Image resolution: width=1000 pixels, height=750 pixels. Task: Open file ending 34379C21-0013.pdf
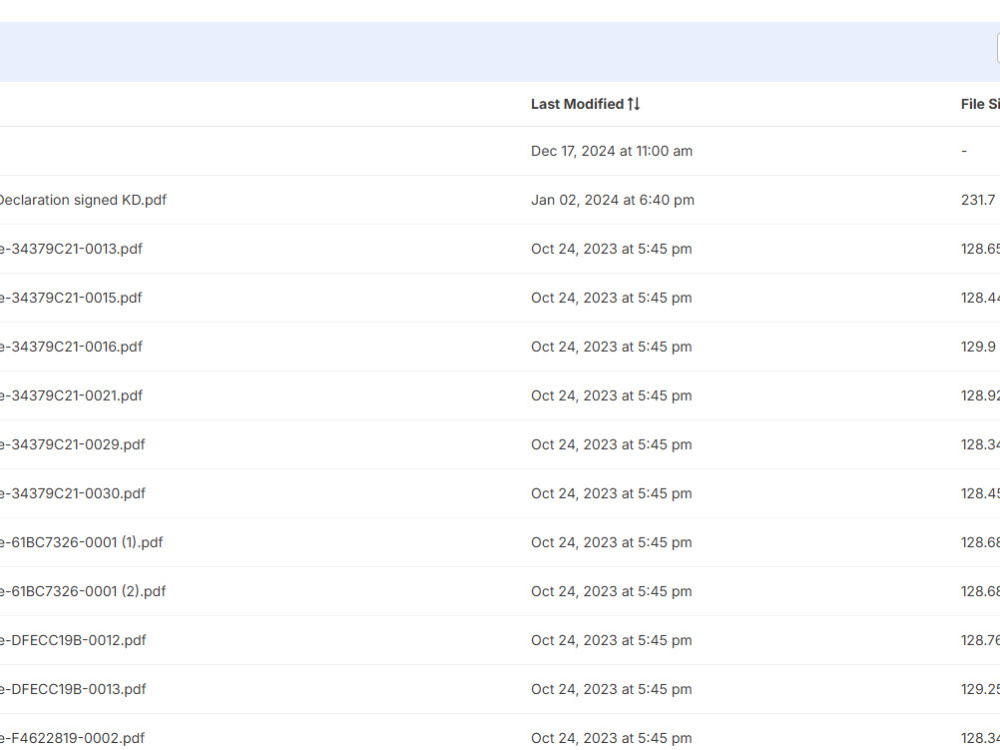[x=71, y=249]
